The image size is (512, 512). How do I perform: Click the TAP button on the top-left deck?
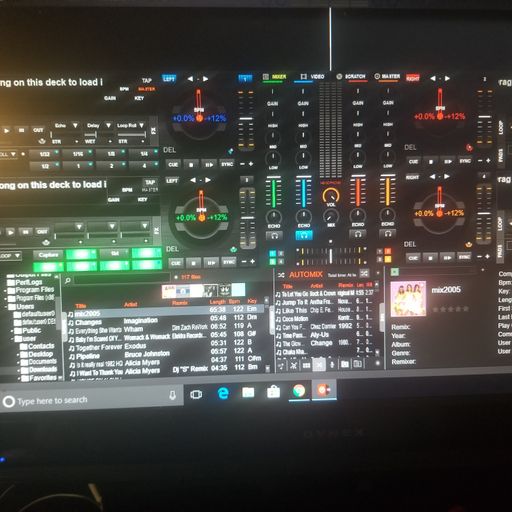(147, 80)
